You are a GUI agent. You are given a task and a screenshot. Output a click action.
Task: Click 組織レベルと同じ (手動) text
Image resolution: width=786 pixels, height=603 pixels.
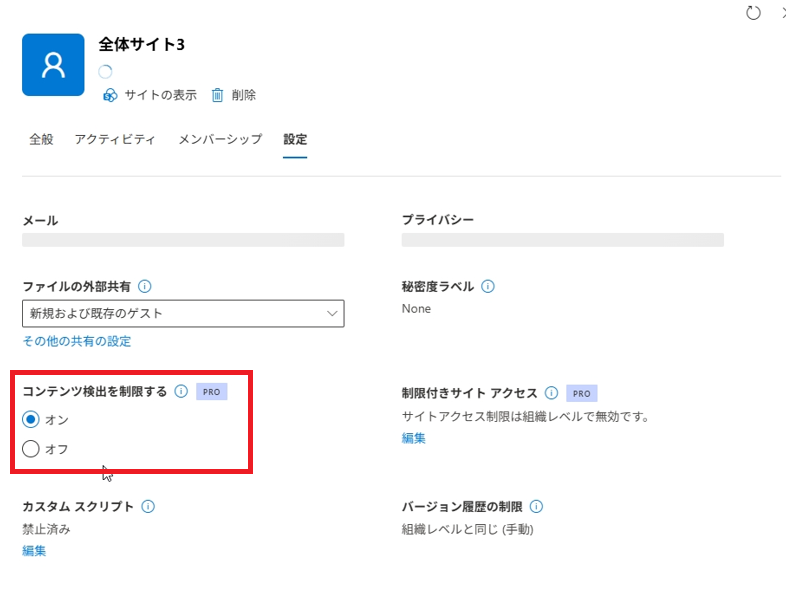467,529
